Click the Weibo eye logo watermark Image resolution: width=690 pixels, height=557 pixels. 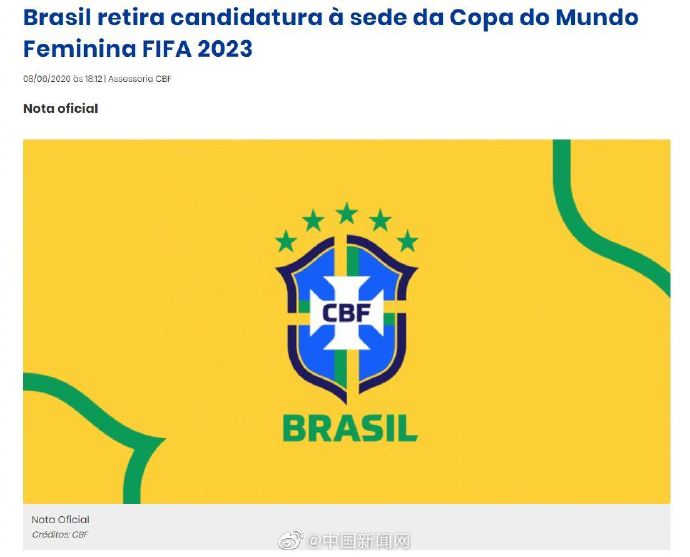click(289, 541)
